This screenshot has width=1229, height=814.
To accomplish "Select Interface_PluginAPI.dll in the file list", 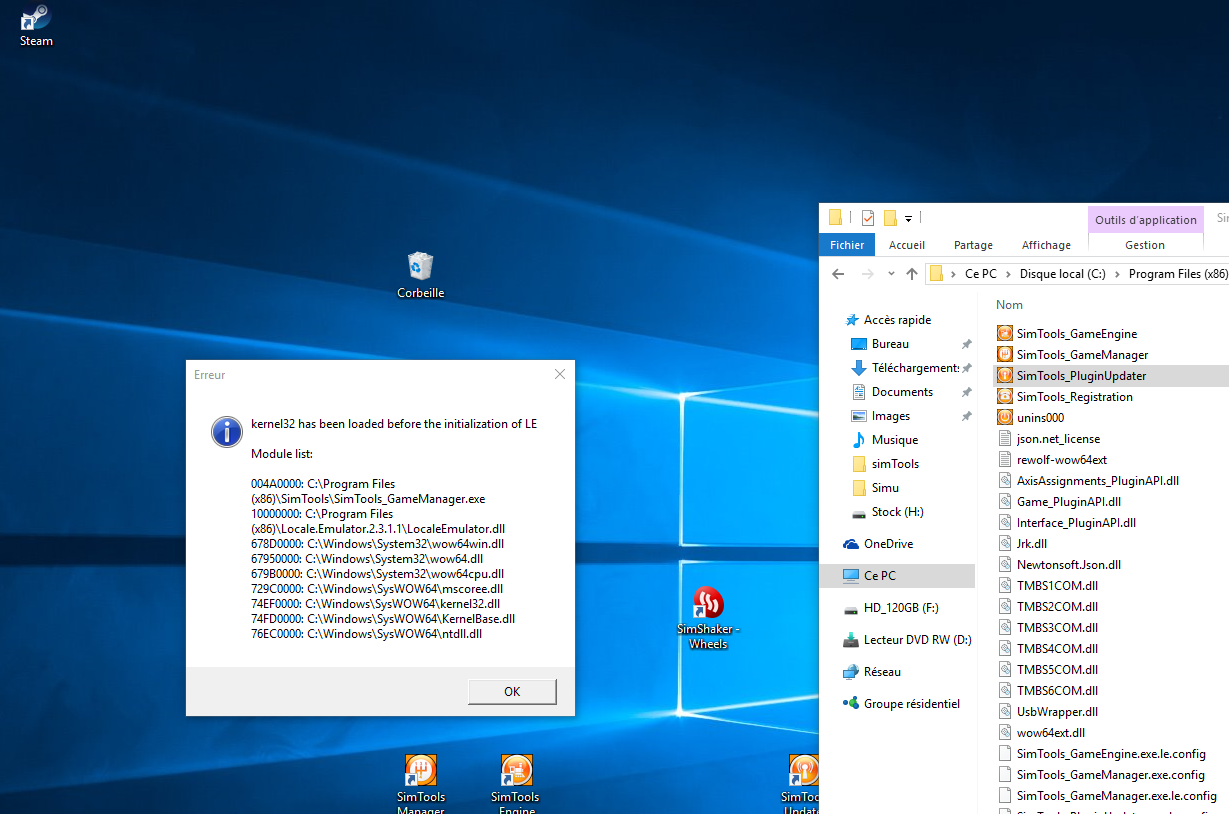I will point(1076,522).
